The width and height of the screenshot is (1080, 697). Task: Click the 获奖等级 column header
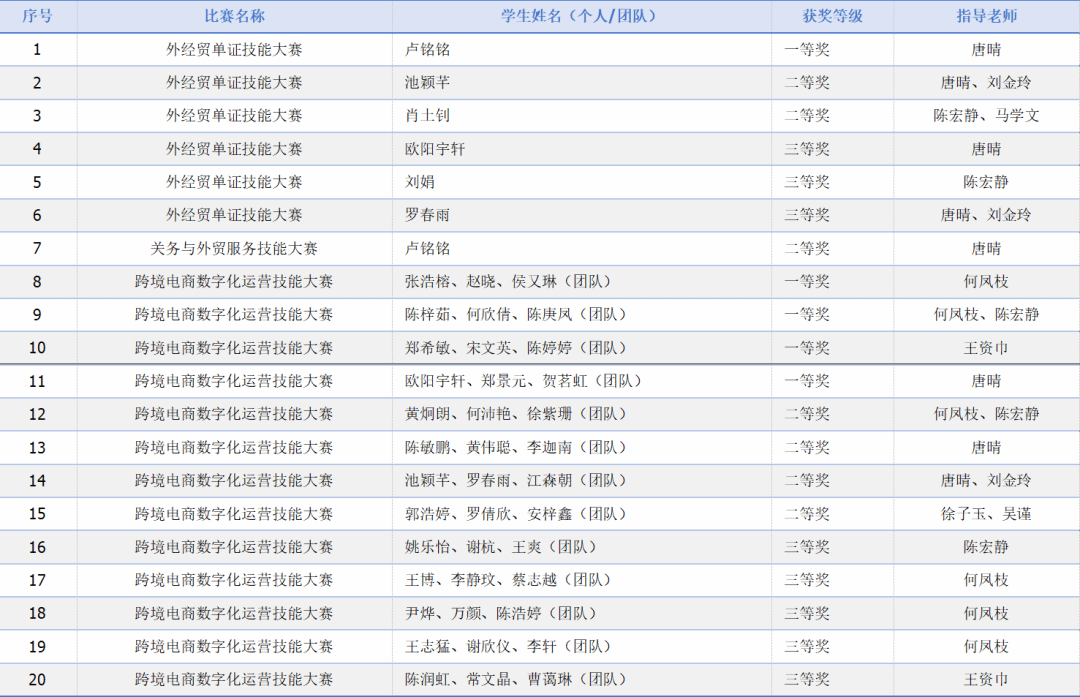[x=832, y=16]
